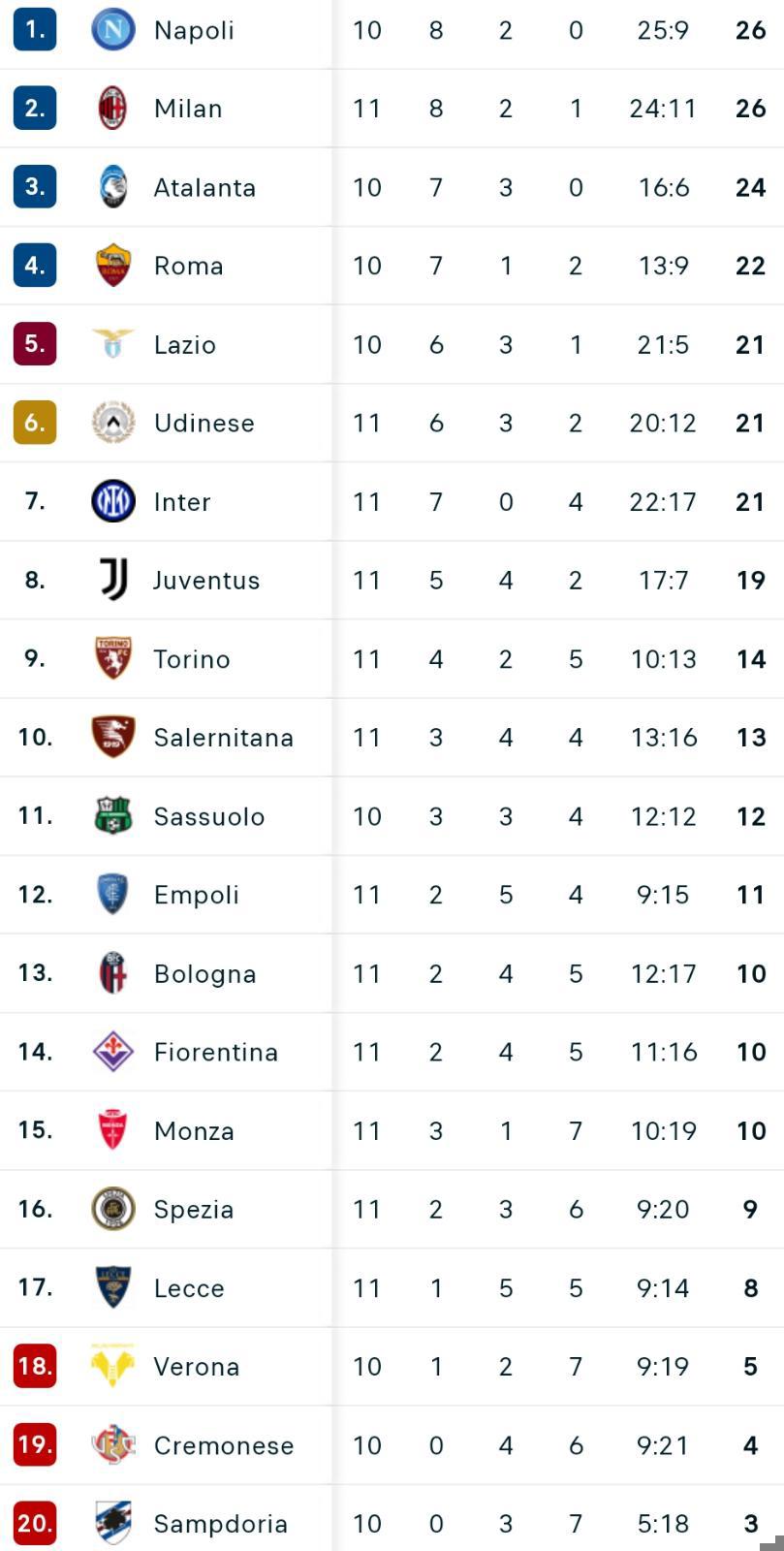
Task: Click the Juventus logo icon
Action: click(113, 580)
